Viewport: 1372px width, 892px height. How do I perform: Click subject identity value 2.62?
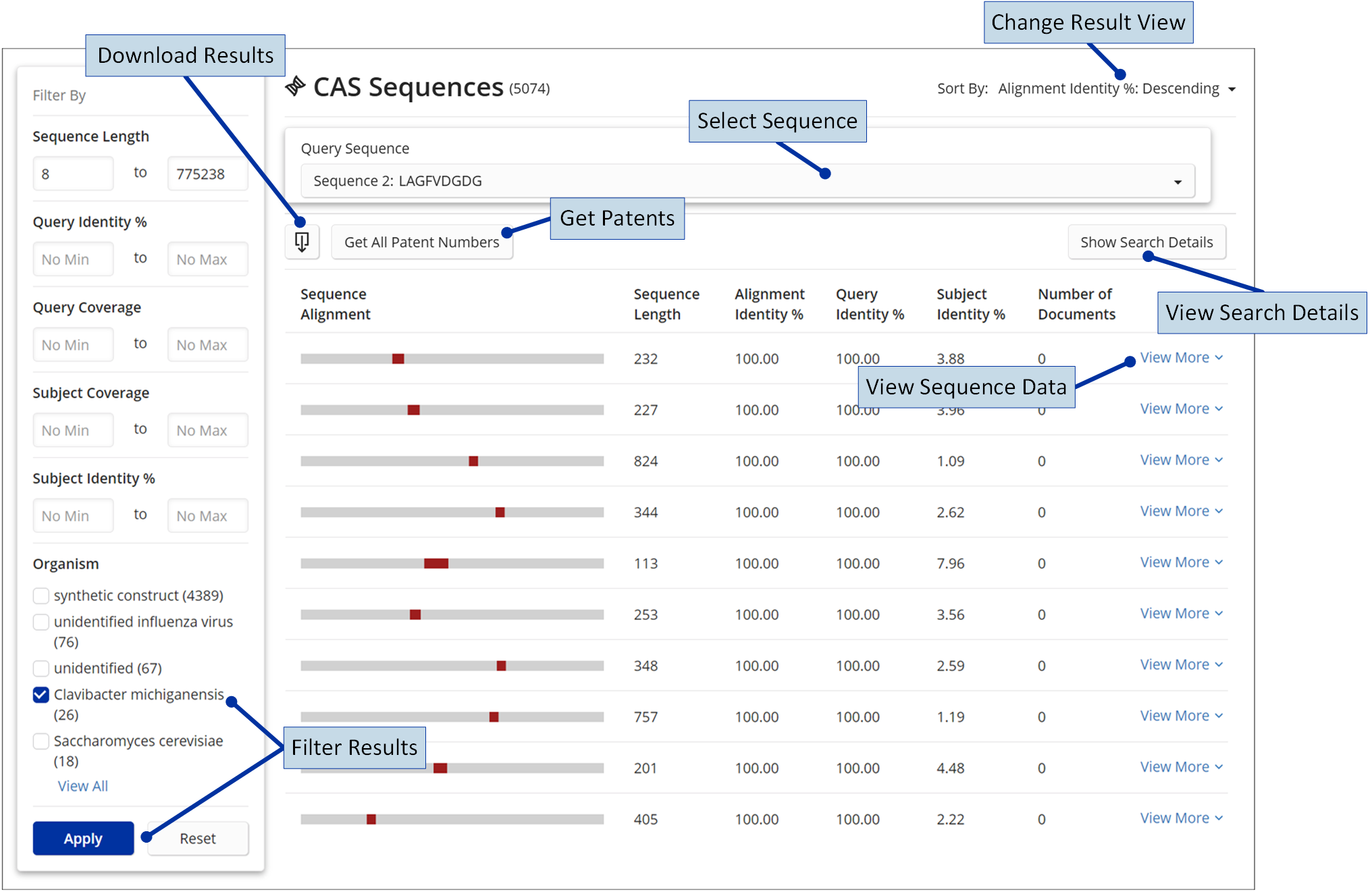(951, 513)
